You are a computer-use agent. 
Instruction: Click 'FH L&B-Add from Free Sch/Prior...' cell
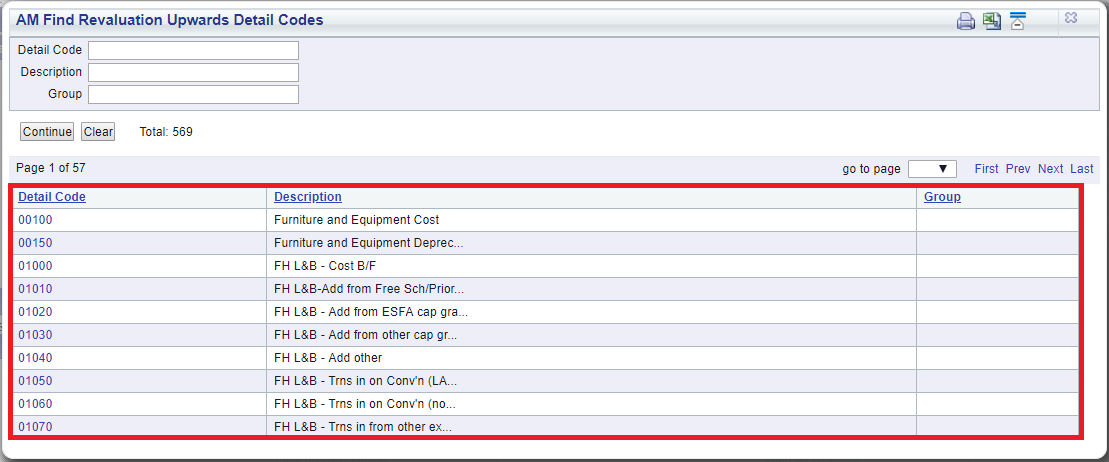[591, 289]
